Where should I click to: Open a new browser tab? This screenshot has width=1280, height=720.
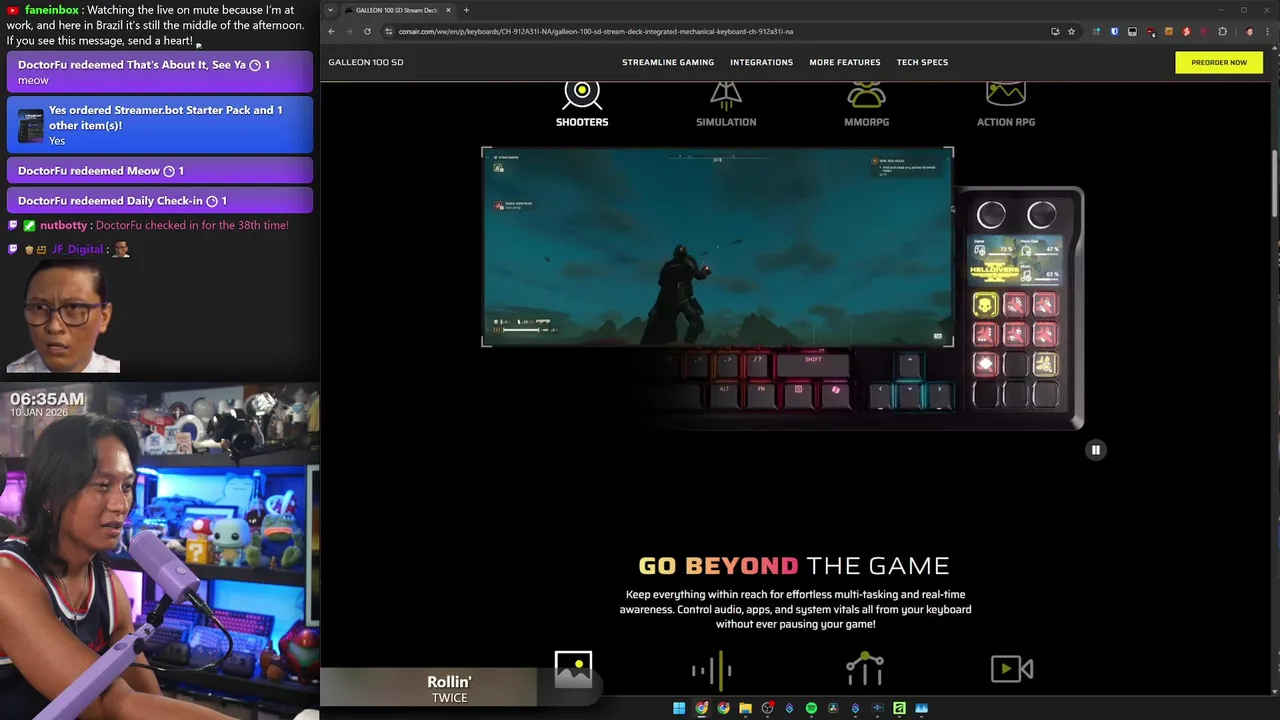tap(466, 10)
